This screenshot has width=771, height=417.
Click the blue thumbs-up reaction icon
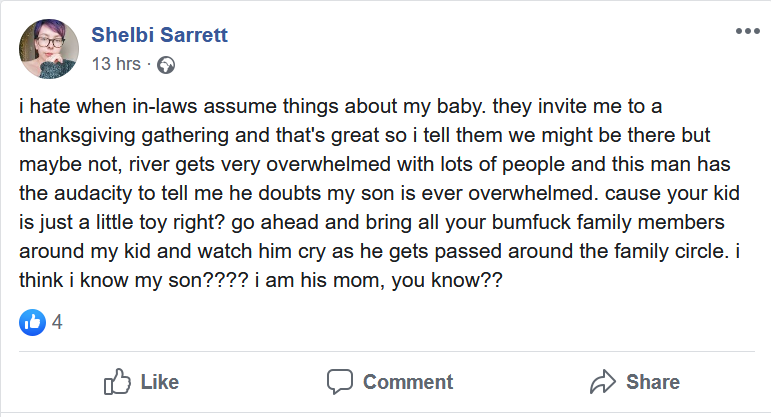pos(32,323)
